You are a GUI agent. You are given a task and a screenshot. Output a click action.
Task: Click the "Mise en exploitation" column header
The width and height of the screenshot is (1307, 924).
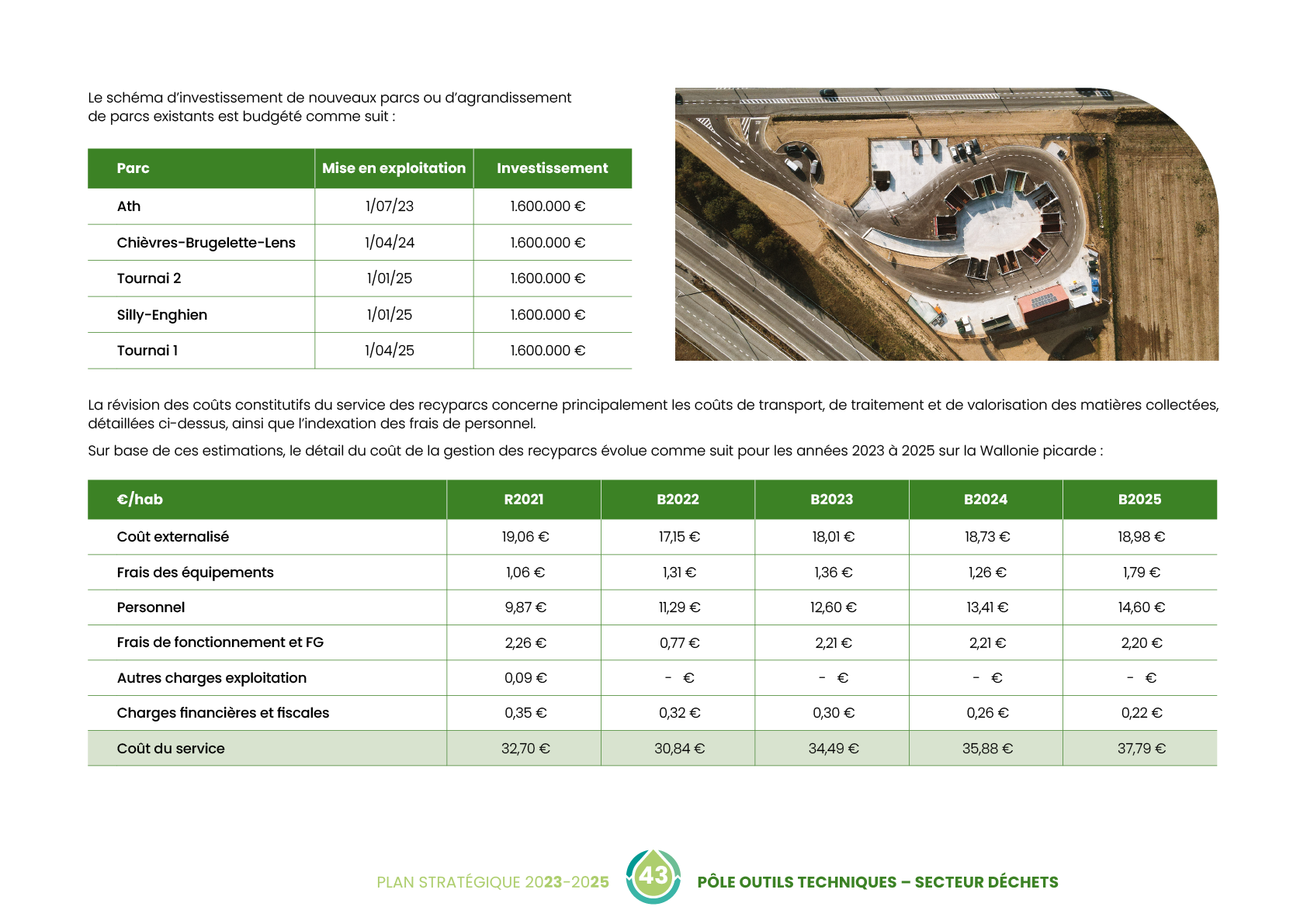[393, 168]
